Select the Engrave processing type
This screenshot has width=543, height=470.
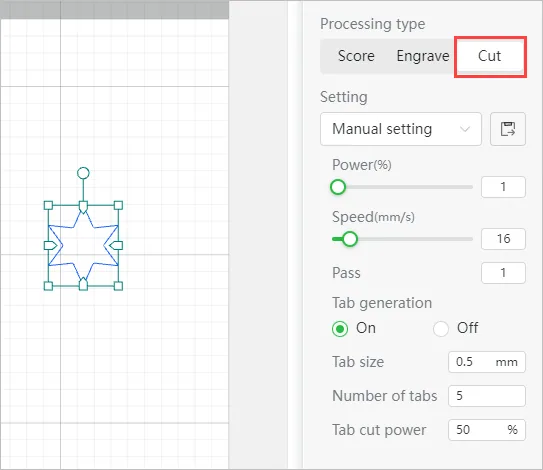pos(423,56)
